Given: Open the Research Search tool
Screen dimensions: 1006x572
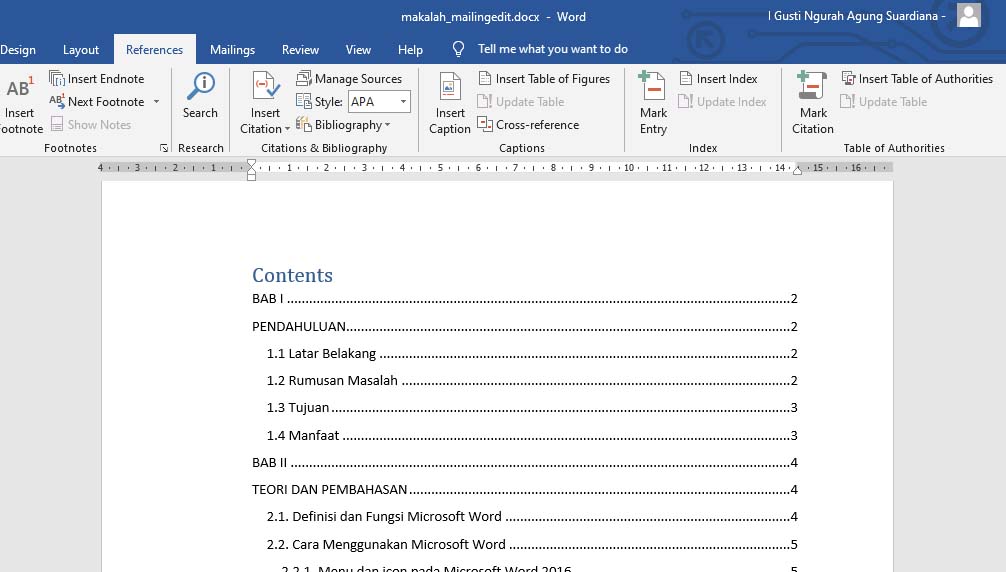Looking at the screenshot, I should pyautogui.click(x=201, y=96).
